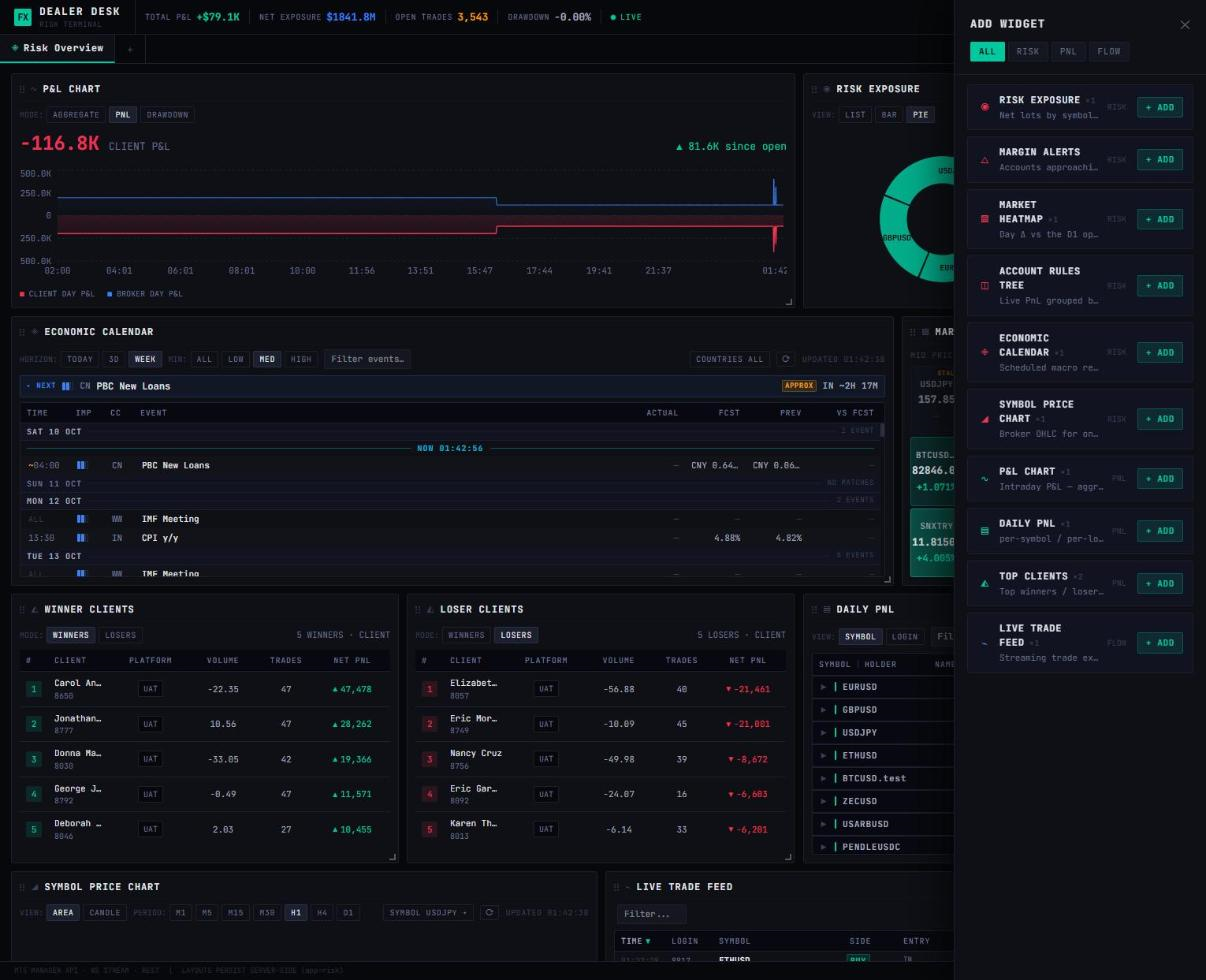
Task: Set calendar minimum impact to Low
Action: (236, 359)
